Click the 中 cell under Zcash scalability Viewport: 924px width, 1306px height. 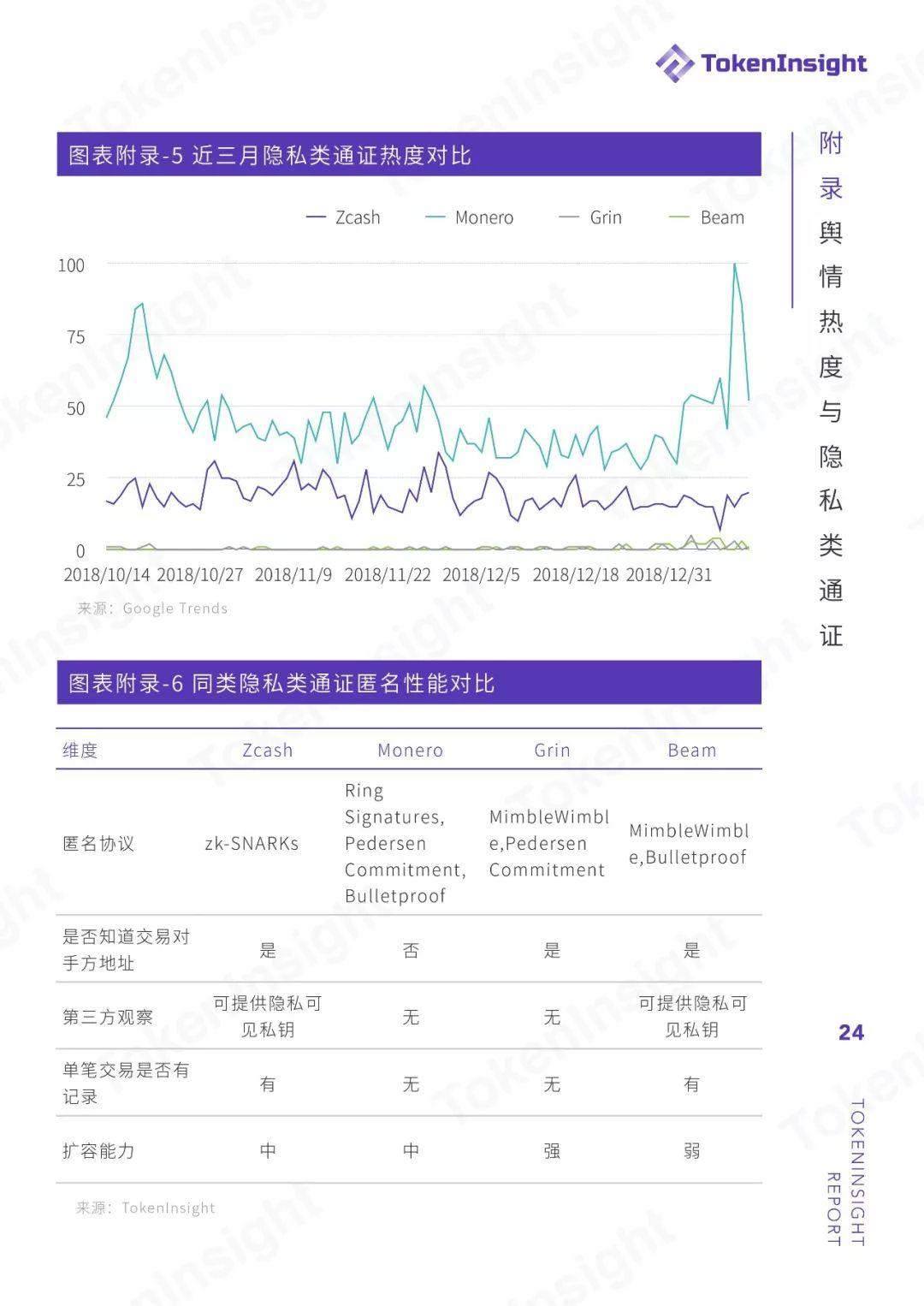click(x=268, y=1151)
